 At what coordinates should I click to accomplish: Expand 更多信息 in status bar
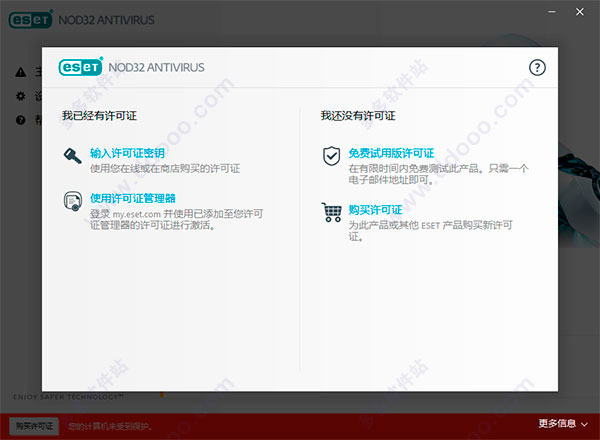tap(557, 423)
